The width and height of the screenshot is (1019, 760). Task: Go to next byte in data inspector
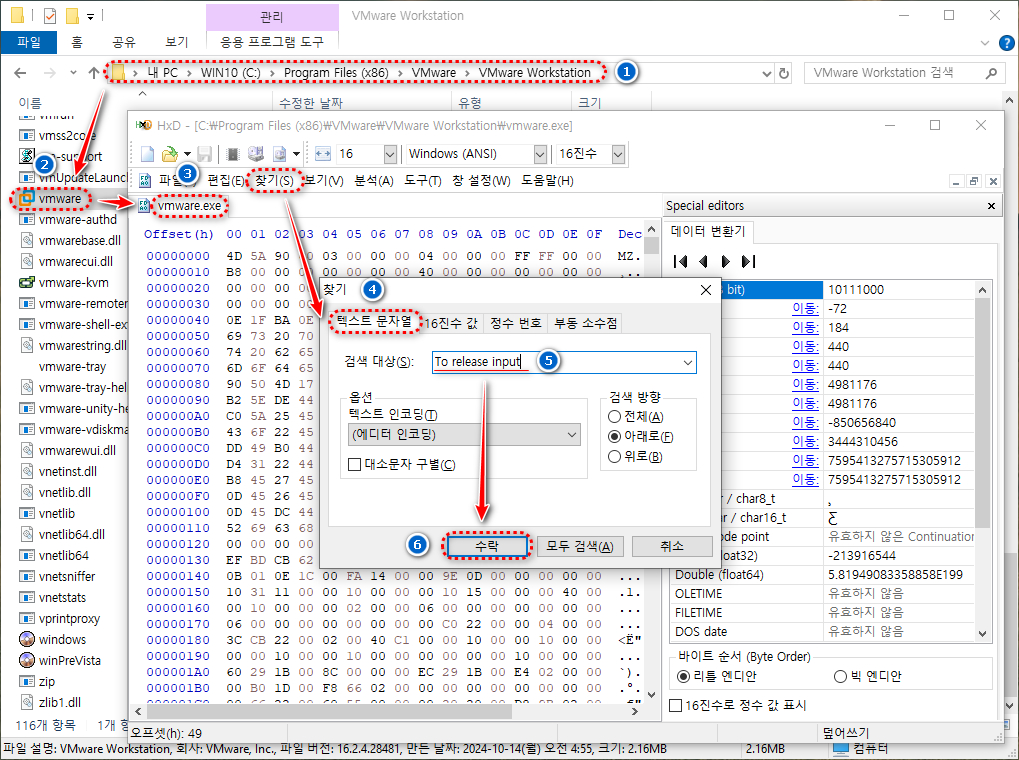725,261
